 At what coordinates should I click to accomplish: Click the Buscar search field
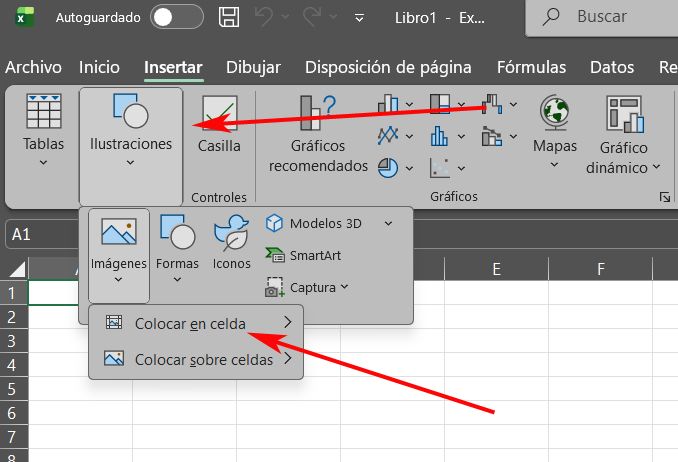click(601, 17)
